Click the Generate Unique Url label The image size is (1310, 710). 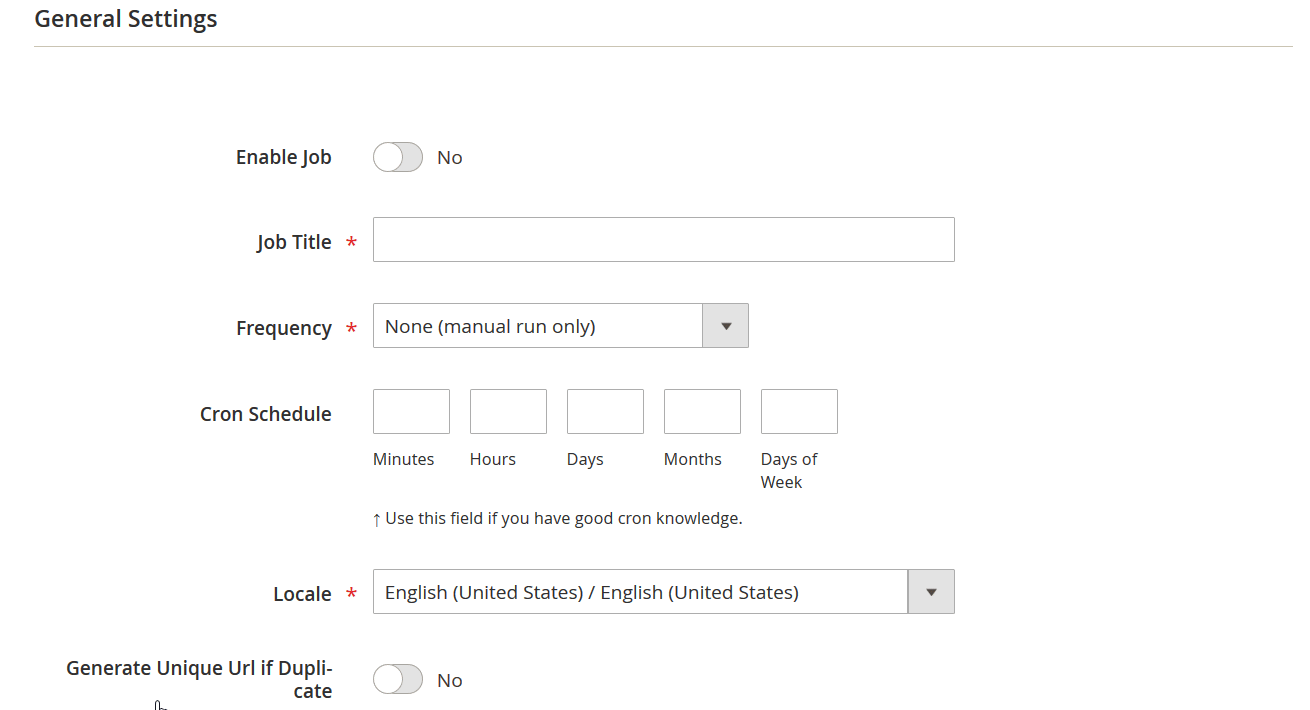pos(199,679)
